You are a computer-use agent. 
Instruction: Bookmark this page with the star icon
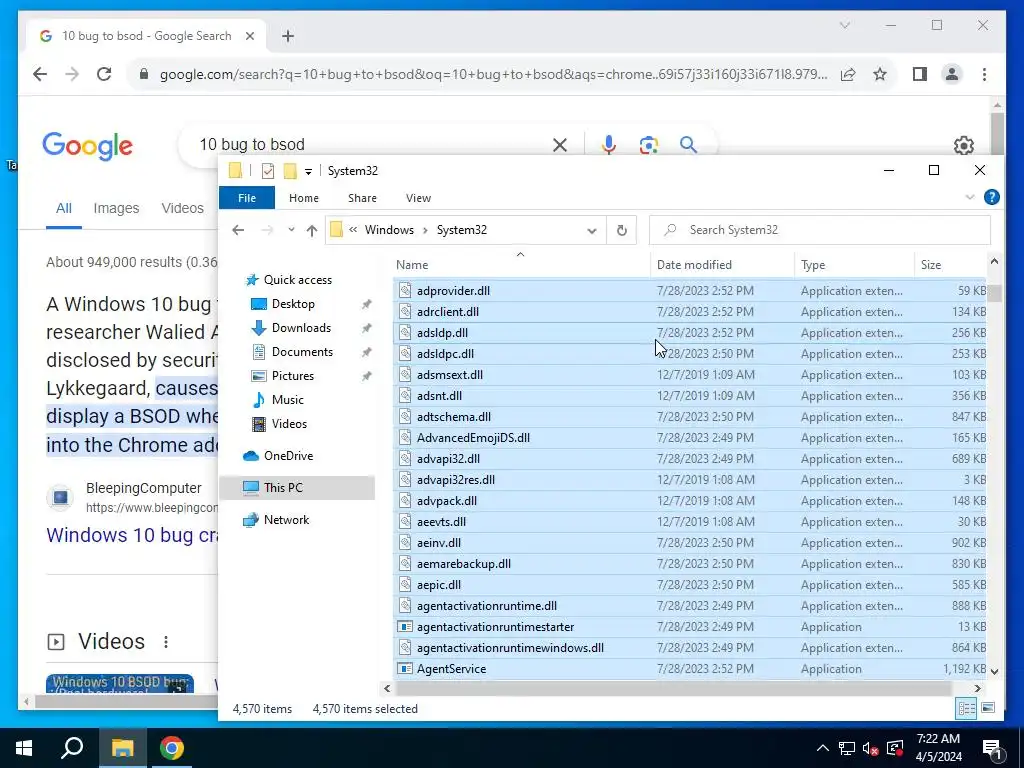(x=880, y=74)
